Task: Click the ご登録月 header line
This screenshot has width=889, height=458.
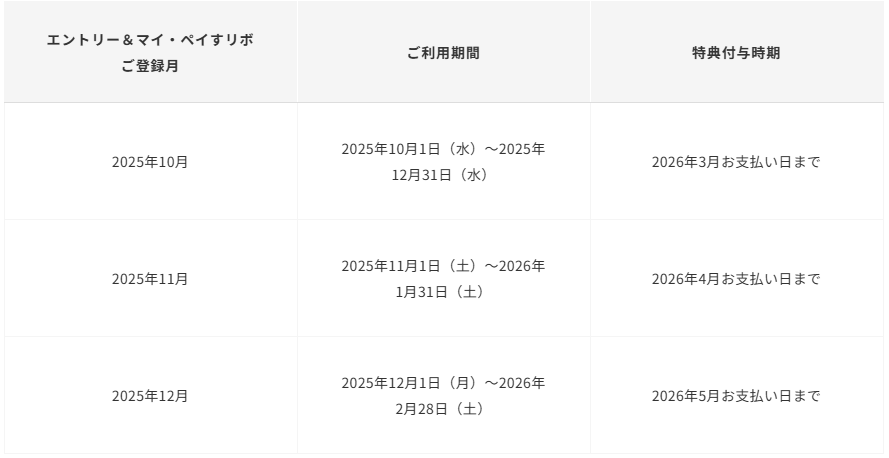Action: (150, 65)
